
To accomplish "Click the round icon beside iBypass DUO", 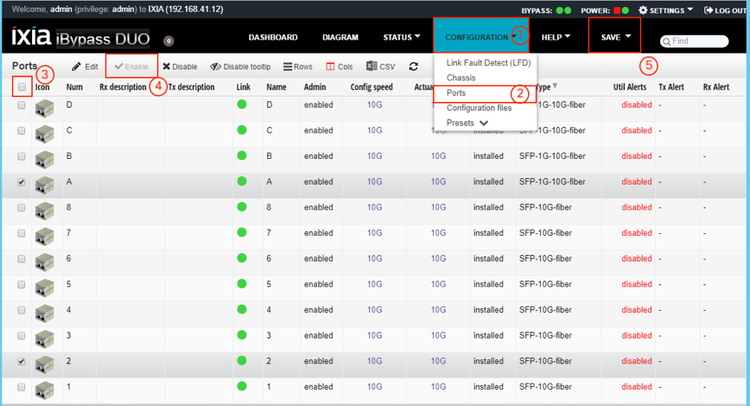I will click(168, 41).
